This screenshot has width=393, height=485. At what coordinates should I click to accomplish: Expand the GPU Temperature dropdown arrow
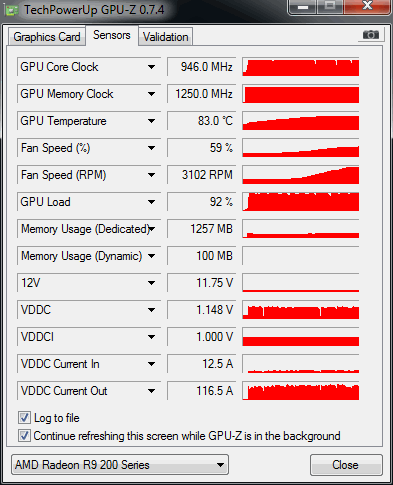[151, 121]
